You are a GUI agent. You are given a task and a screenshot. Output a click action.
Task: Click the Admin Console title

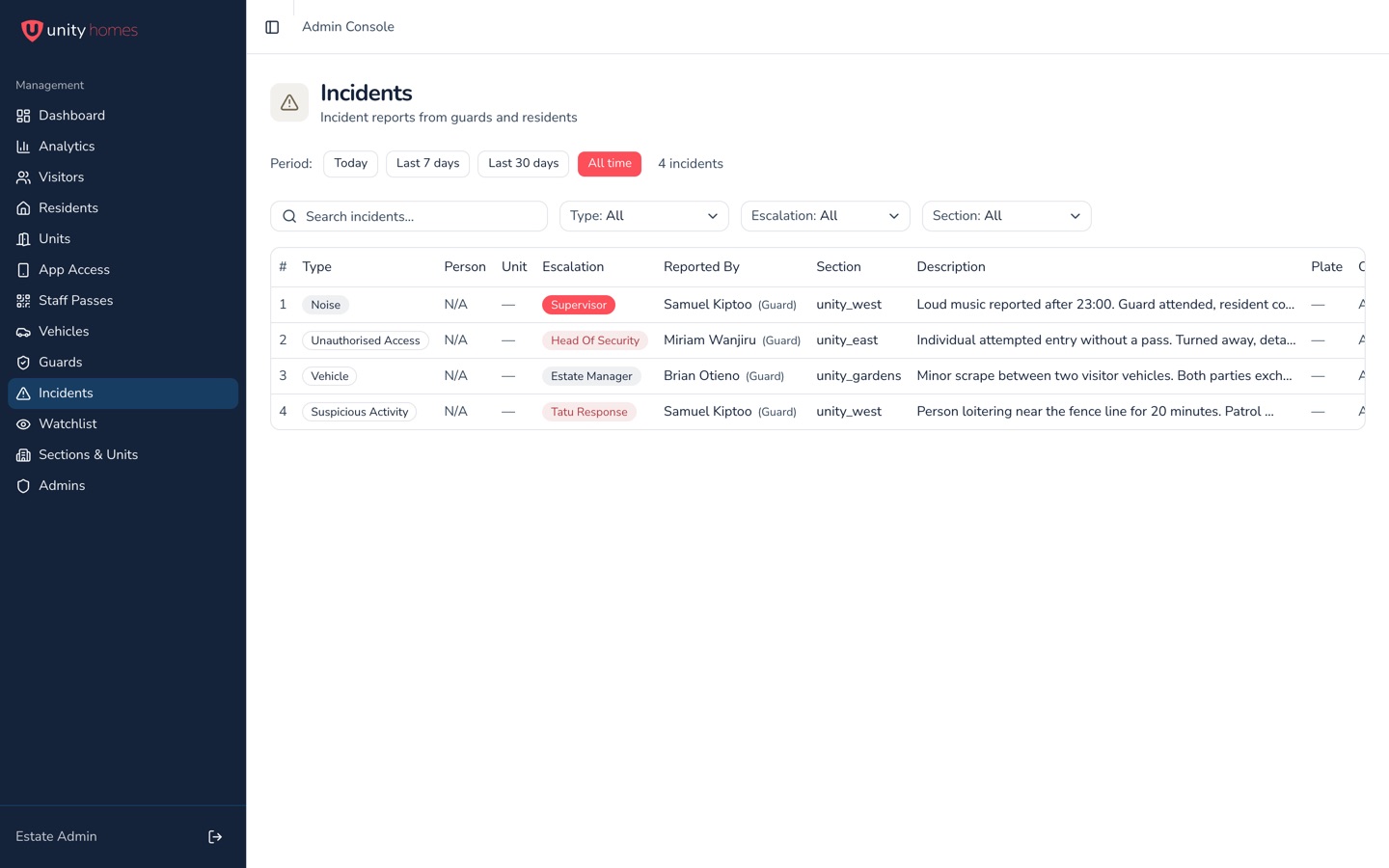pos(348,27)
